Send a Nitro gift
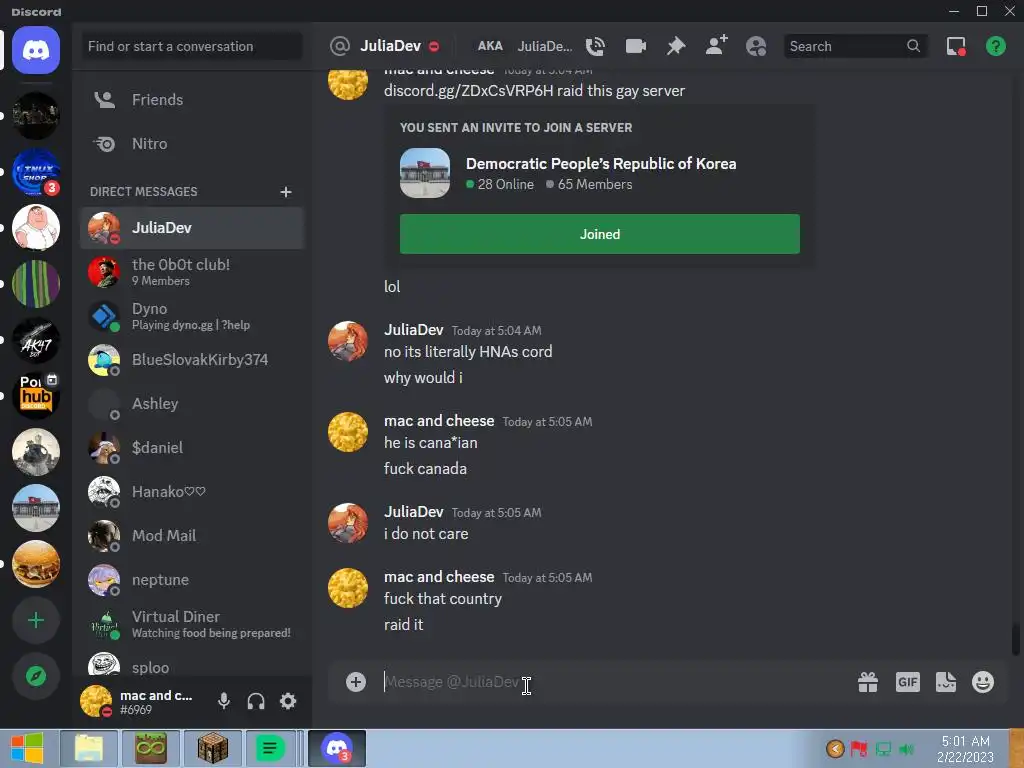 coord(868,682)
